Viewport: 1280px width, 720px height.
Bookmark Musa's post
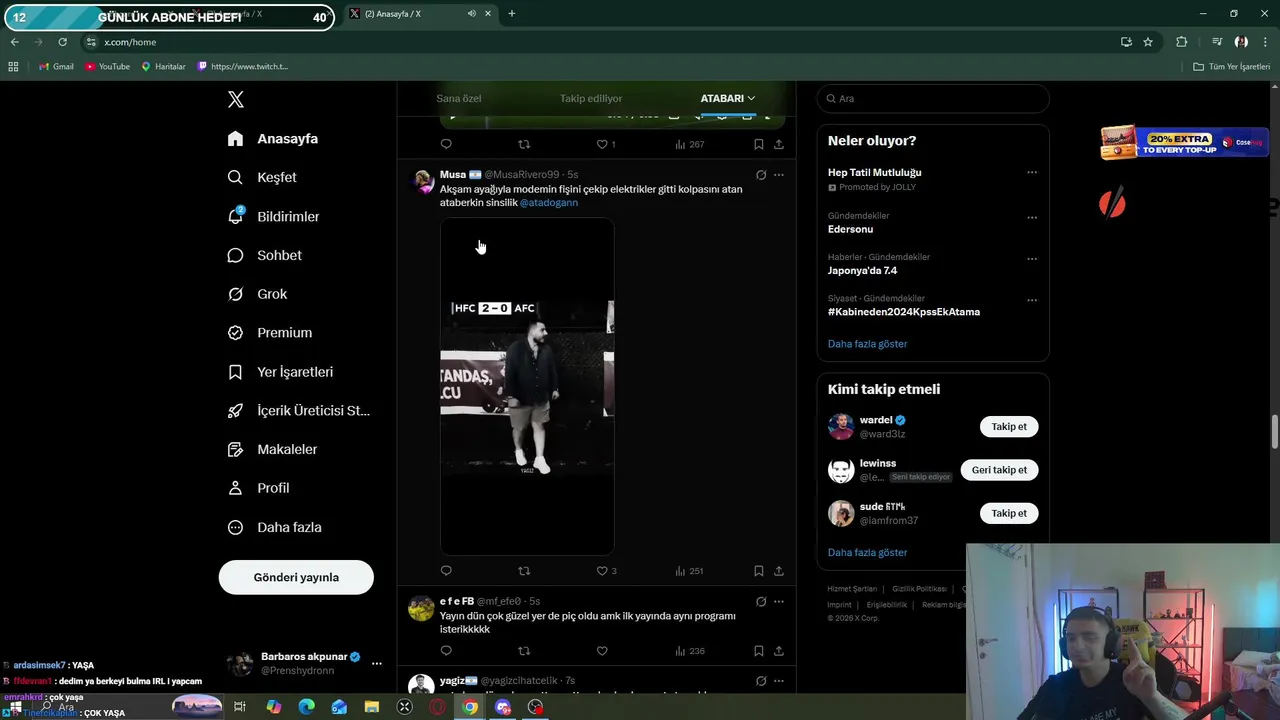pos(759,571)
